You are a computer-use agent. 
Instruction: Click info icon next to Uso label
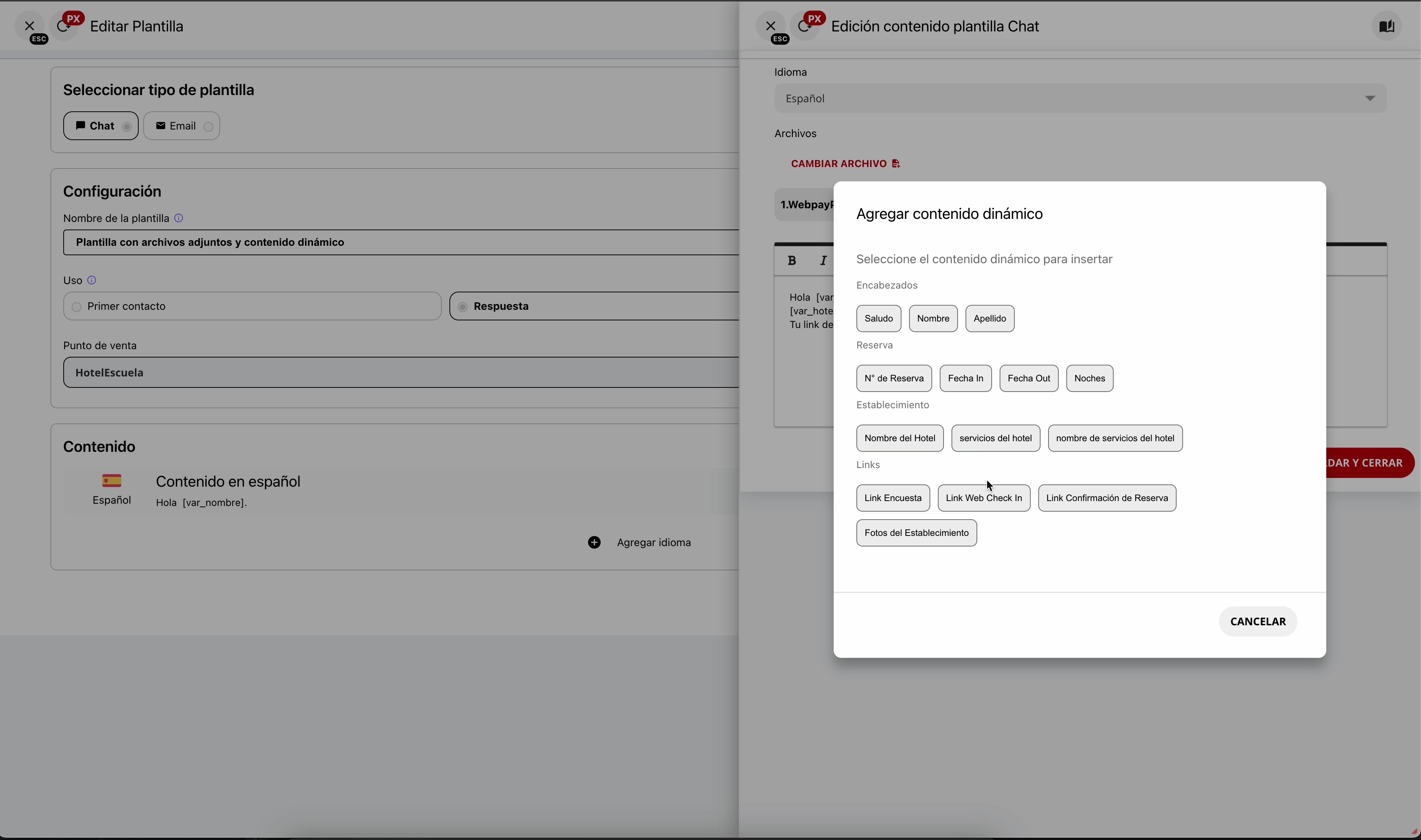coord(92,280)
